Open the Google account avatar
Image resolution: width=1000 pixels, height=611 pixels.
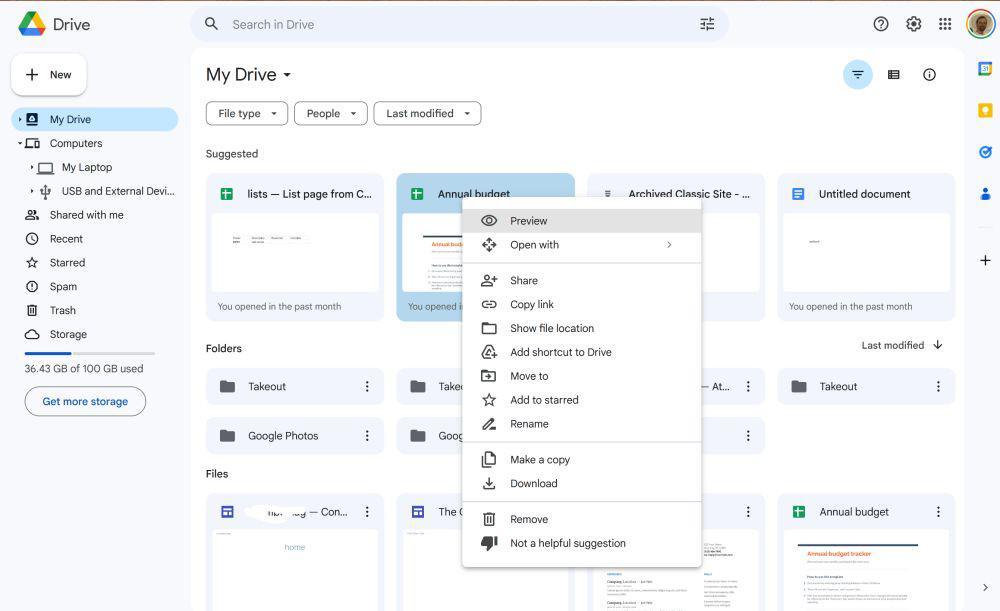tap(980, 24)
